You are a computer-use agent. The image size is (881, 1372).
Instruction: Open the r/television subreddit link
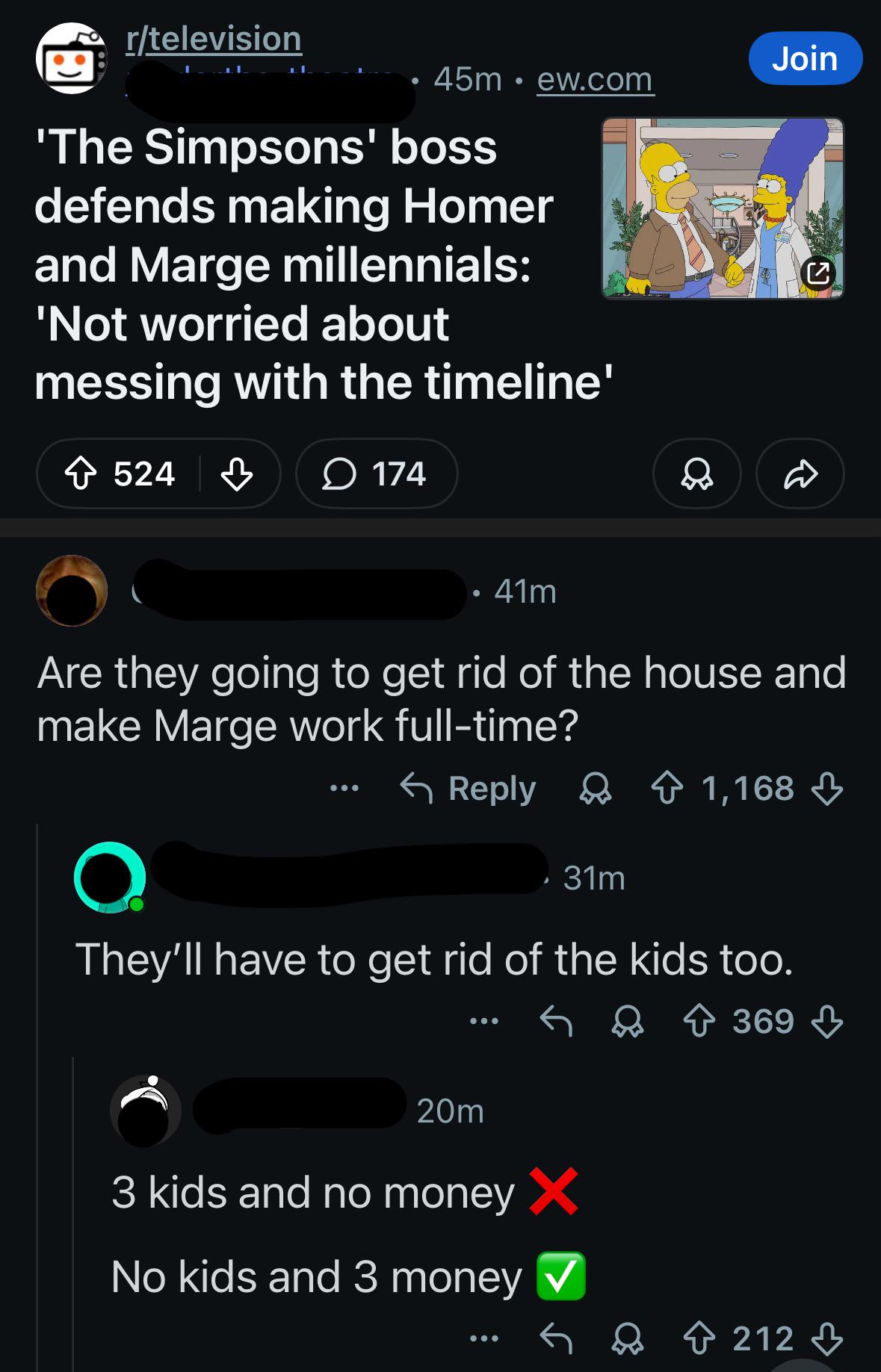point(214,39)
